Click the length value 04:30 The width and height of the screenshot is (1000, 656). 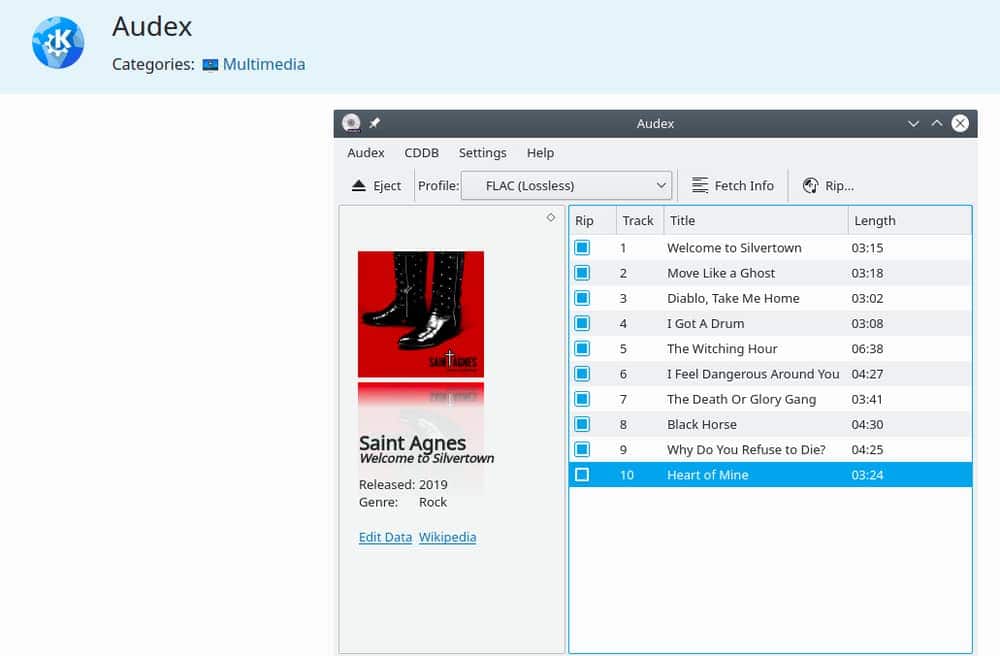[867, 425]
